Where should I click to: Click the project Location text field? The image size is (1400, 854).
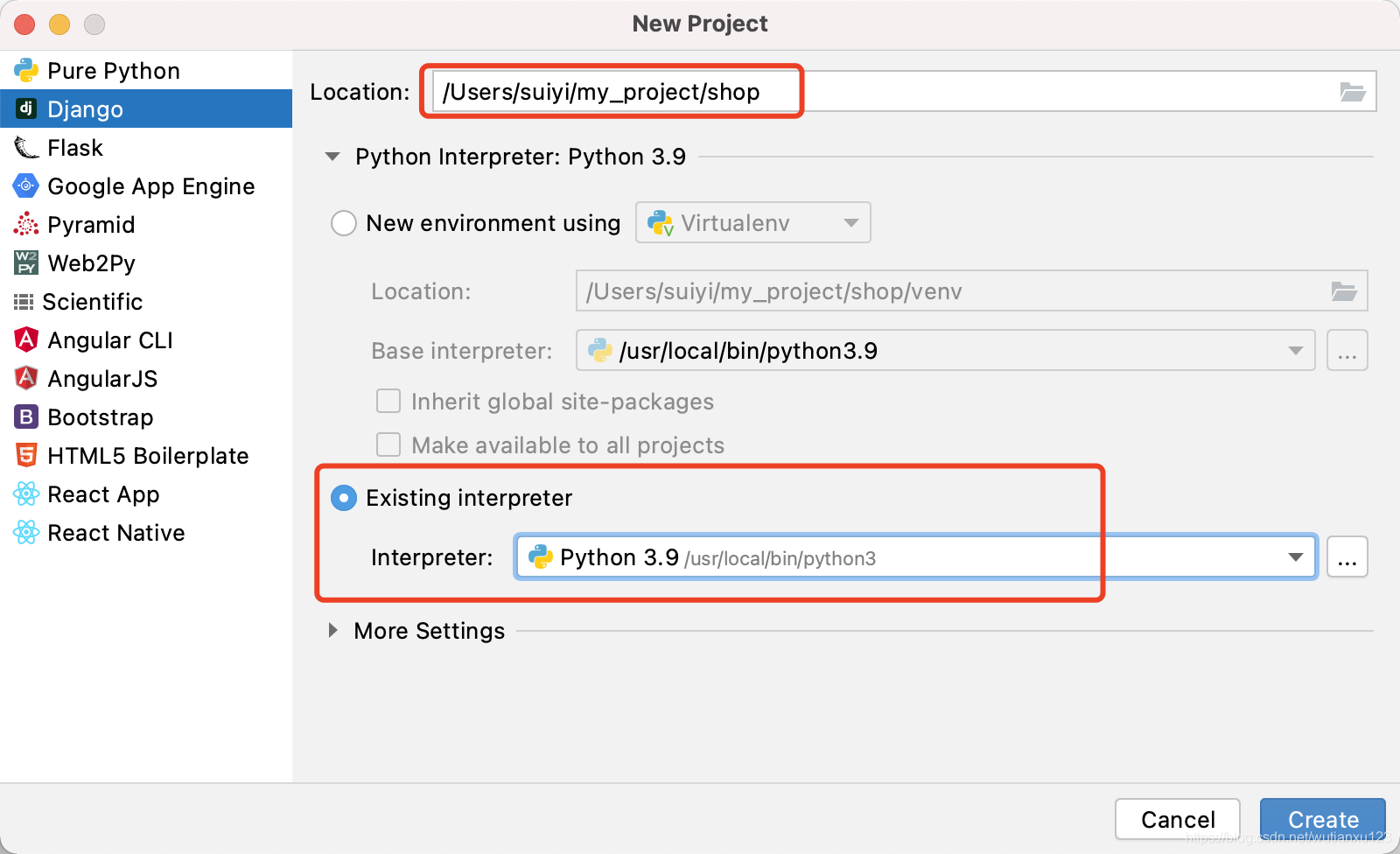[904, 91]
